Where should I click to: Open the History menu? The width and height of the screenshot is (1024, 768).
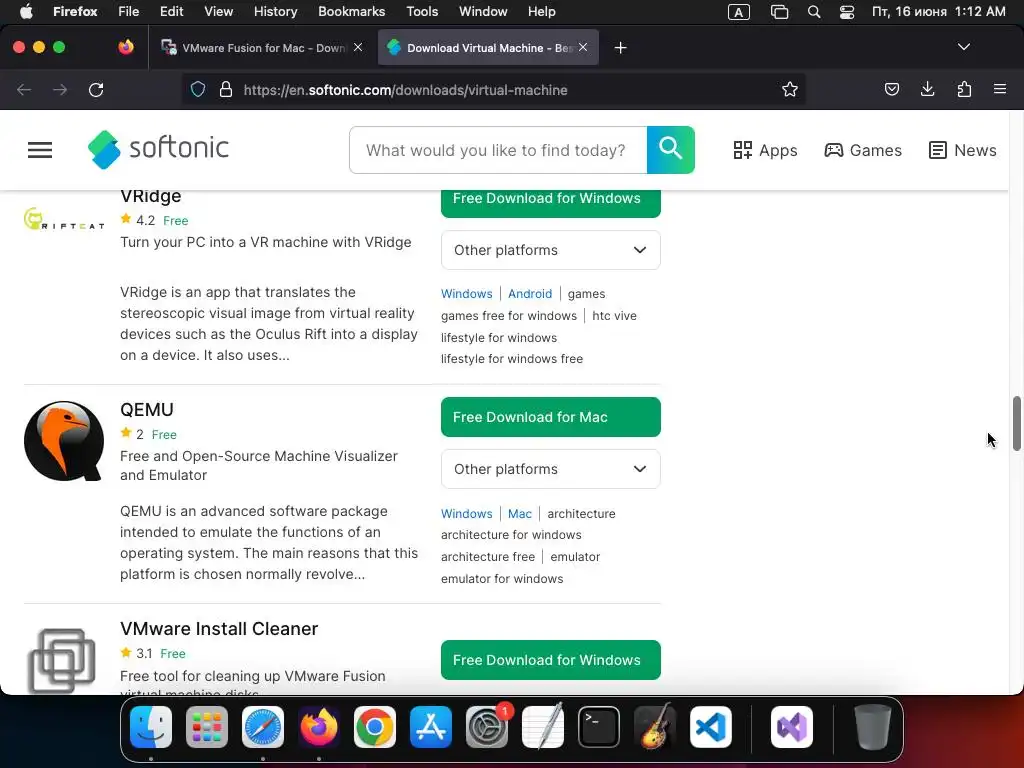275,12
